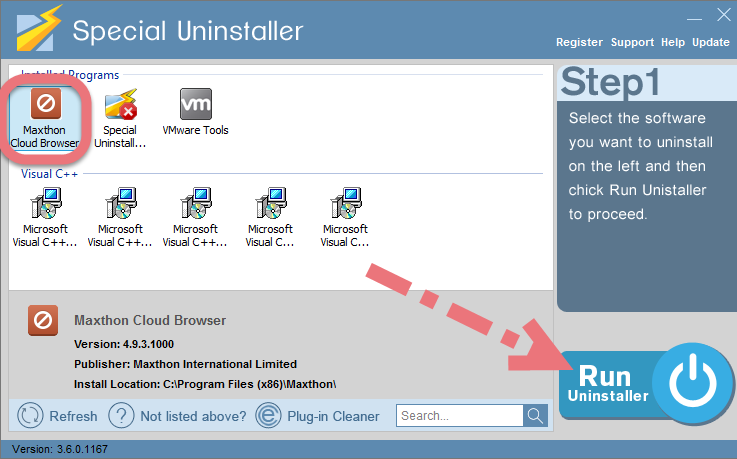Open the Not listed above? link

tap(193, 416)
